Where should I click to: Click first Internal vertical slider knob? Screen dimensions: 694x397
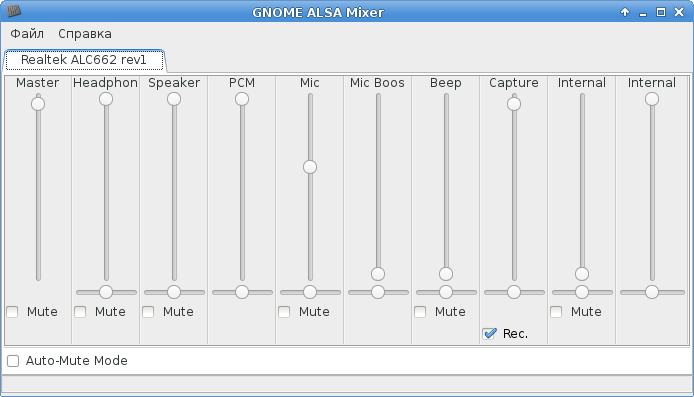(x=582, y=274)
